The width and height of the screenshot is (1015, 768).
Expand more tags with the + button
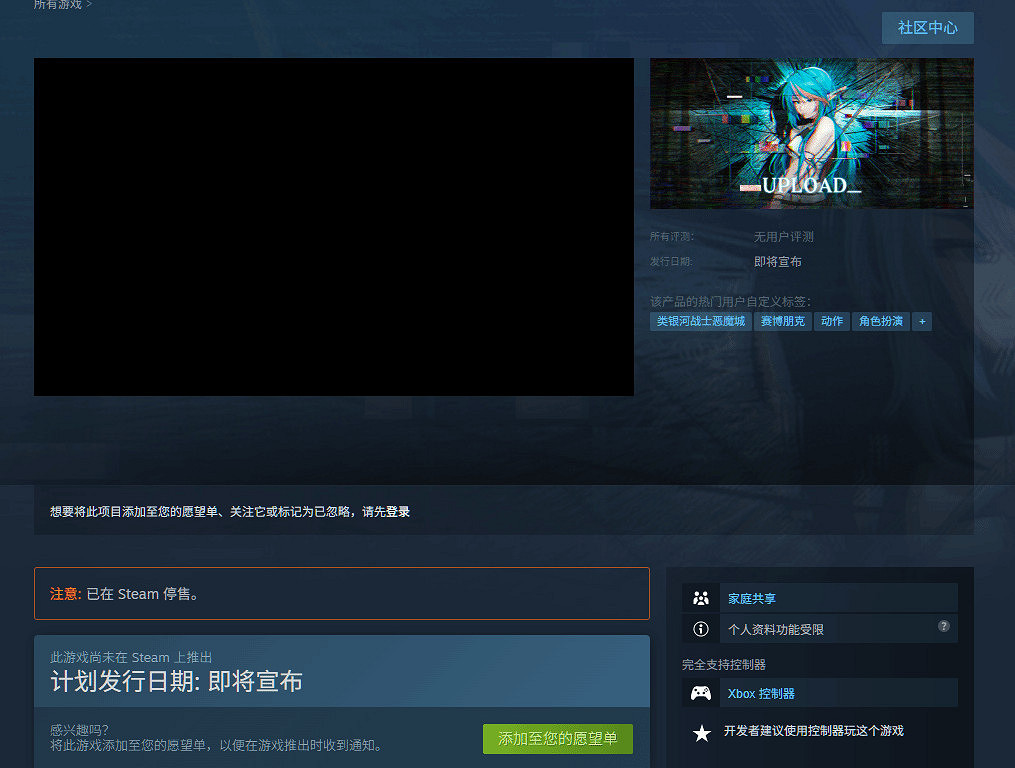[x=921, y=321]
